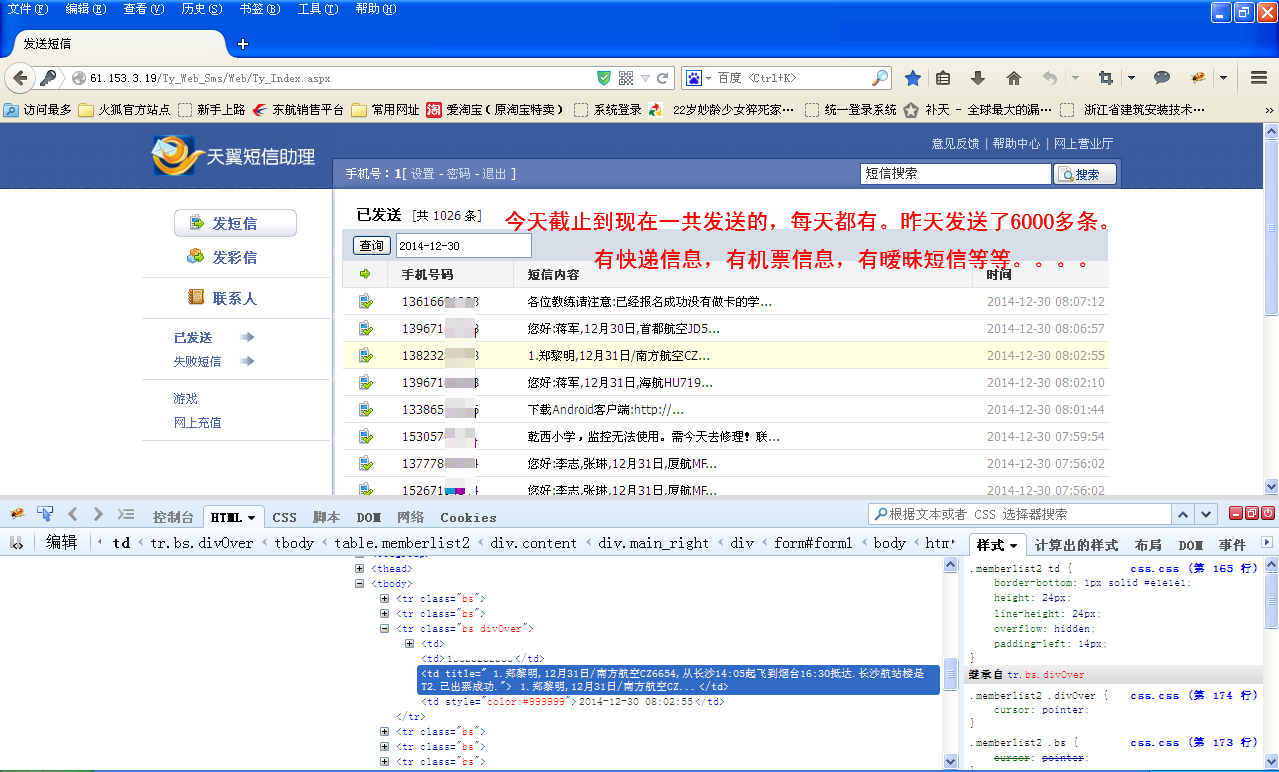
Task: Click Firebug panel forward arrow
Action: (97, 514)
